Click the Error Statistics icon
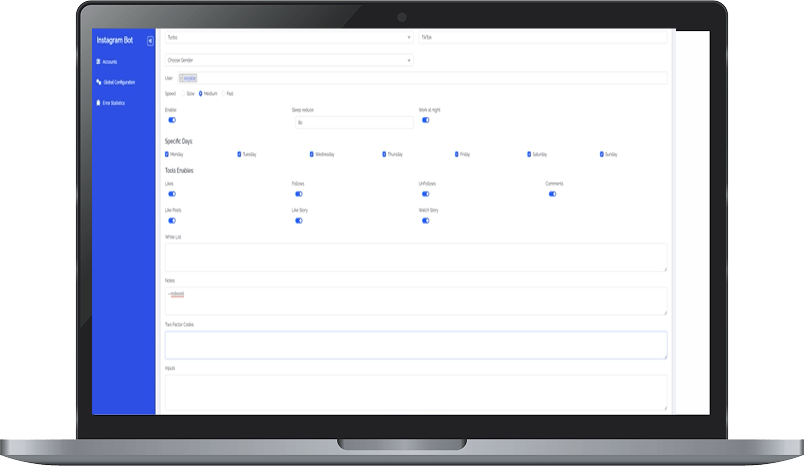The height and width of the screenshot is (466, 804). point(98,103)
